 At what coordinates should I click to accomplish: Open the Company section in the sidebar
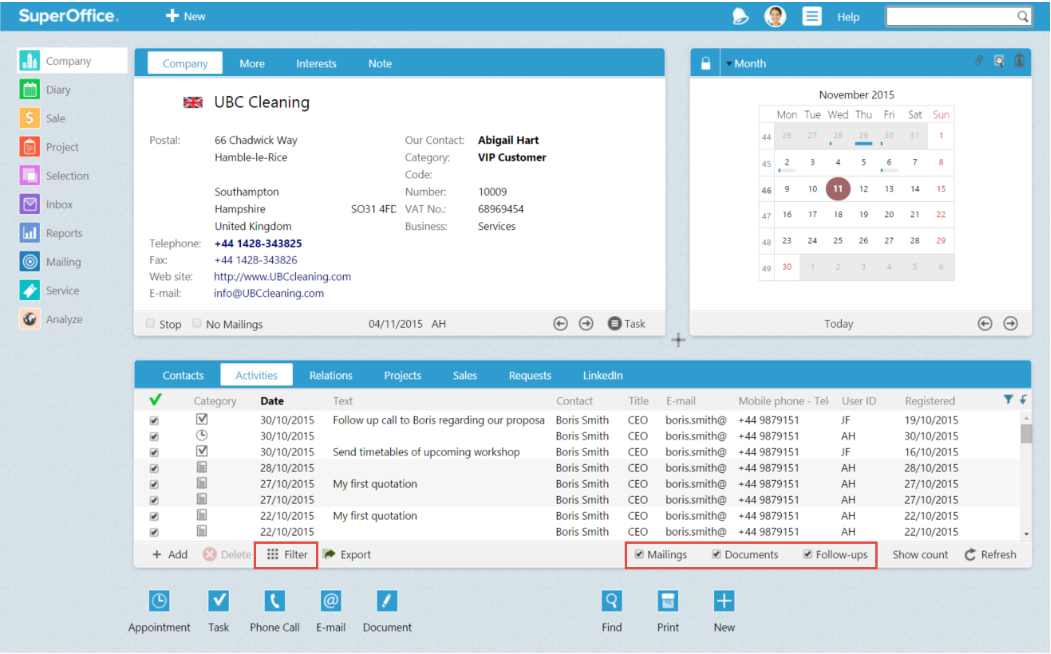pyautogui.click(x=72, y=61)
